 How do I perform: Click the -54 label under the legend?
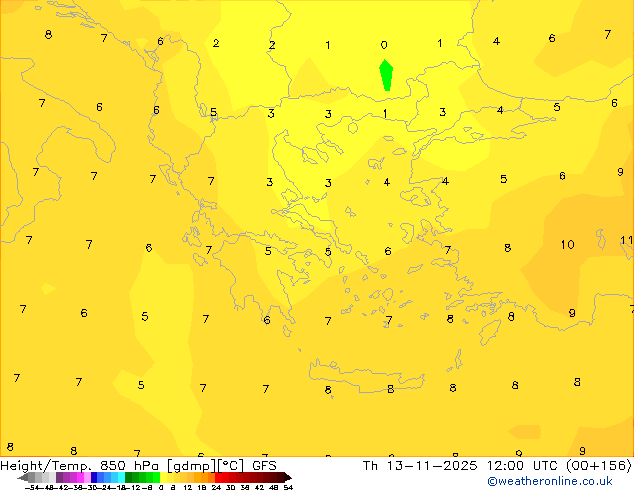[32, 487]
